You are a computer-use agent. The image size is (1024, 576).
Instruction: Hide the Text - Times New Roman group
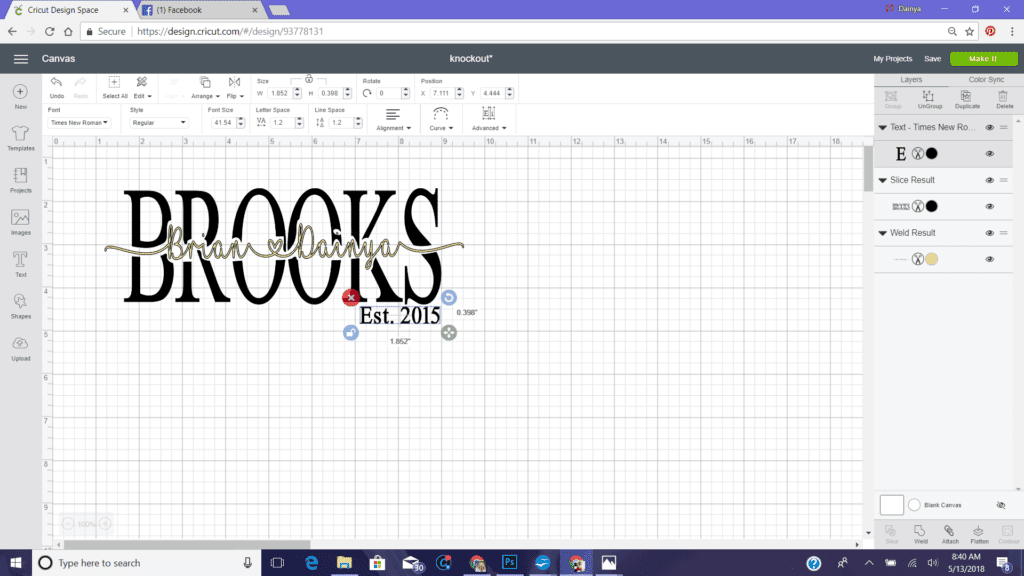click(989, 128)
